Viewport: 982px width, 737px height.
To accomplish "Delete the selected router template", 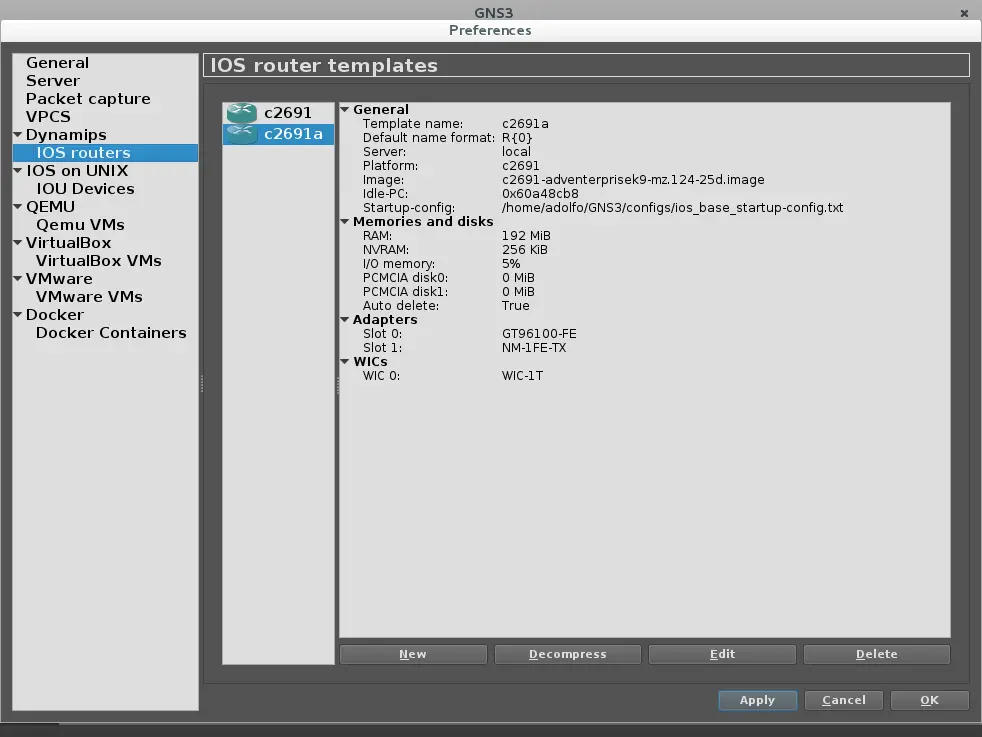I will [x=877, y=654].
